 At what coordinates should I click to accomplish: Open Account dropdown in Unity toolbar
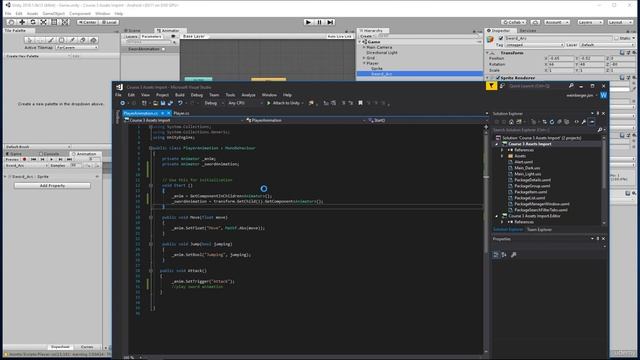(556, 22)
